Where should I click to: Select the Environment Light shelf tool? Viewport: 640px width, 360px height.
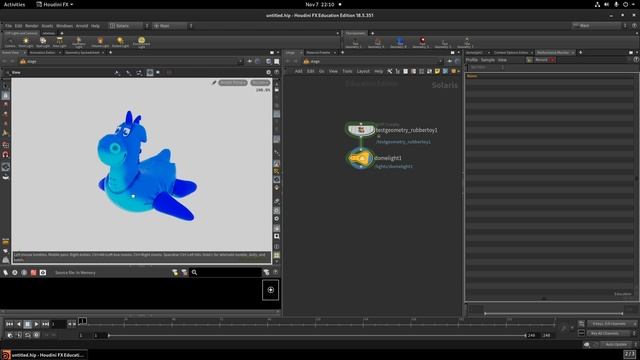coord(141,42)
